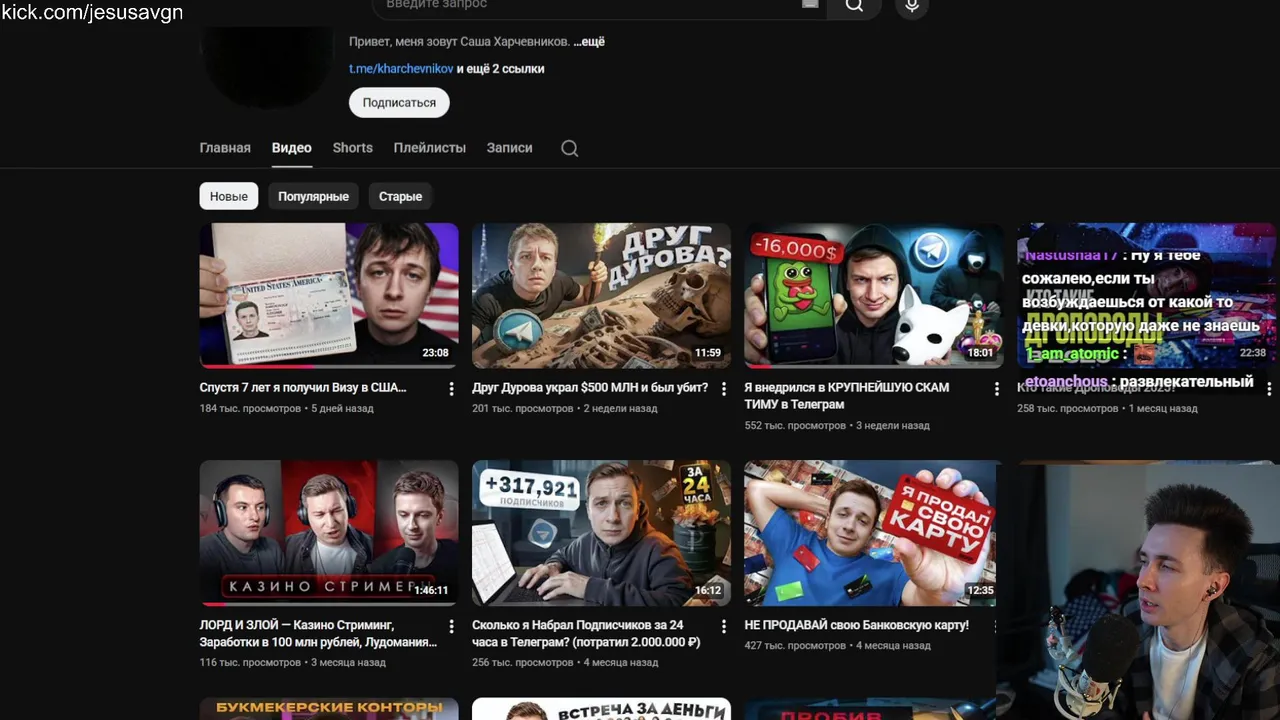Image resolution: width=1280 pixels, height=720 pixels.
Task: Open options for НЕ ПРОДАВАЙ карту video
Action: point(996,627)
